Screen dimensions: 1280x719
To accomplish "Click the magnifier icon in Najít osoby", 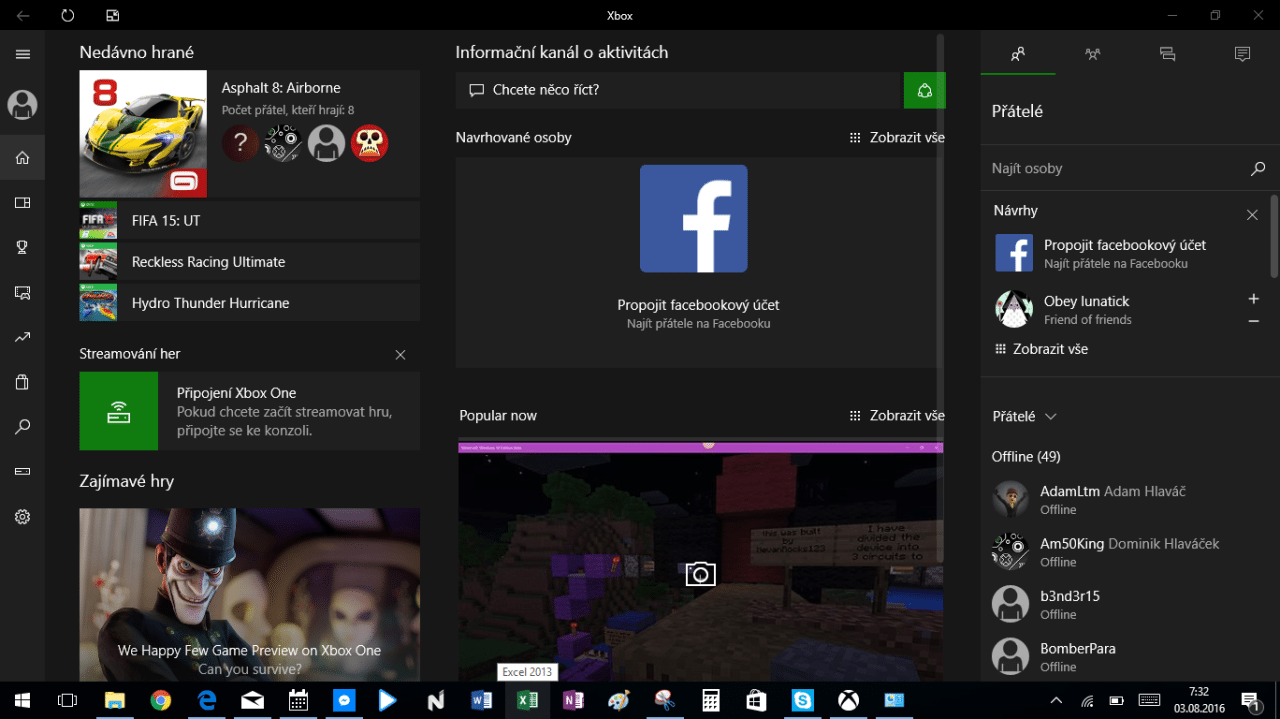I will pyautogui.click(x=1258, y=169).
